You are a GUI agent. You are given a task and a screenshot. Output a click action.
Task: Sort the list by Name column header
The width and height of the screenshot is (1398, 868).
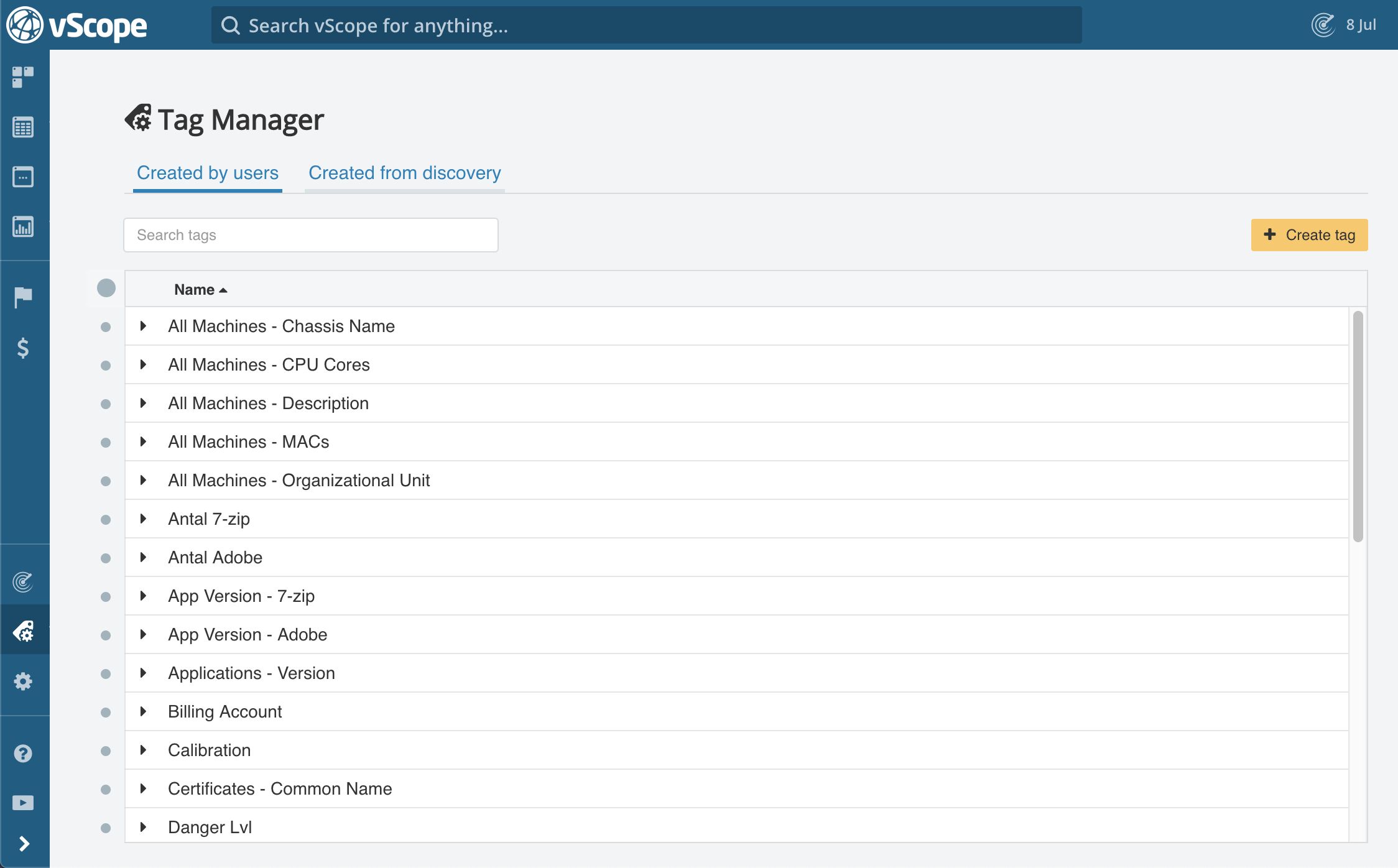click(200, 290)
